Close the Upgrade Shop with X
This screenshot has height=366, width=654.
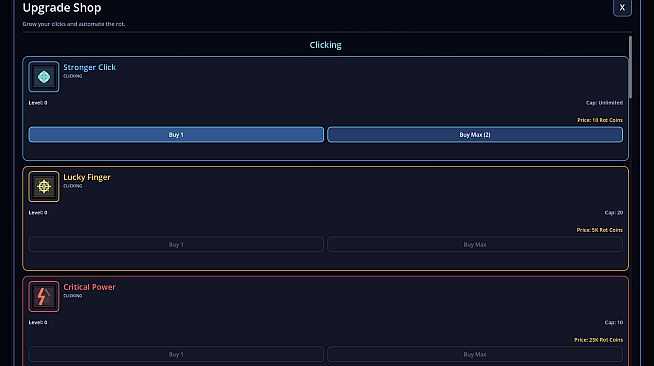[x=622, y=8]
